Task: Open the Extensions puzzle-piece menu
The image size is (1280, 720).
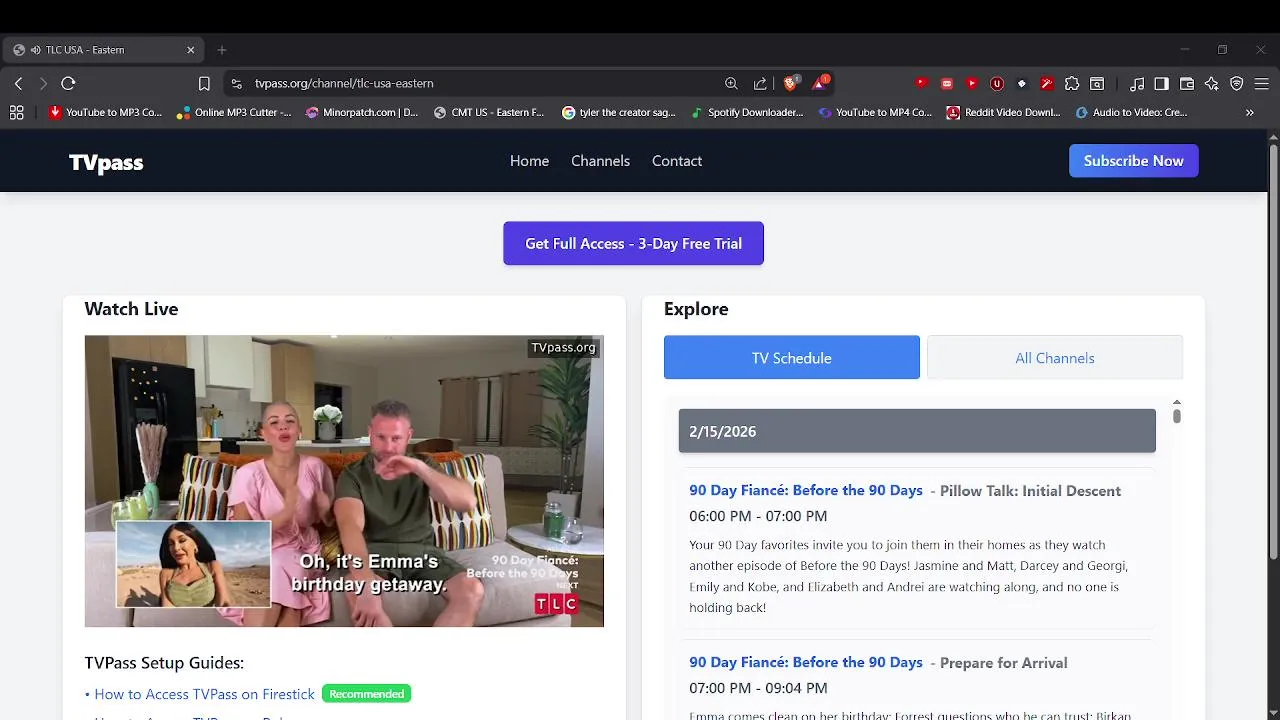Action: point(1072,84)
